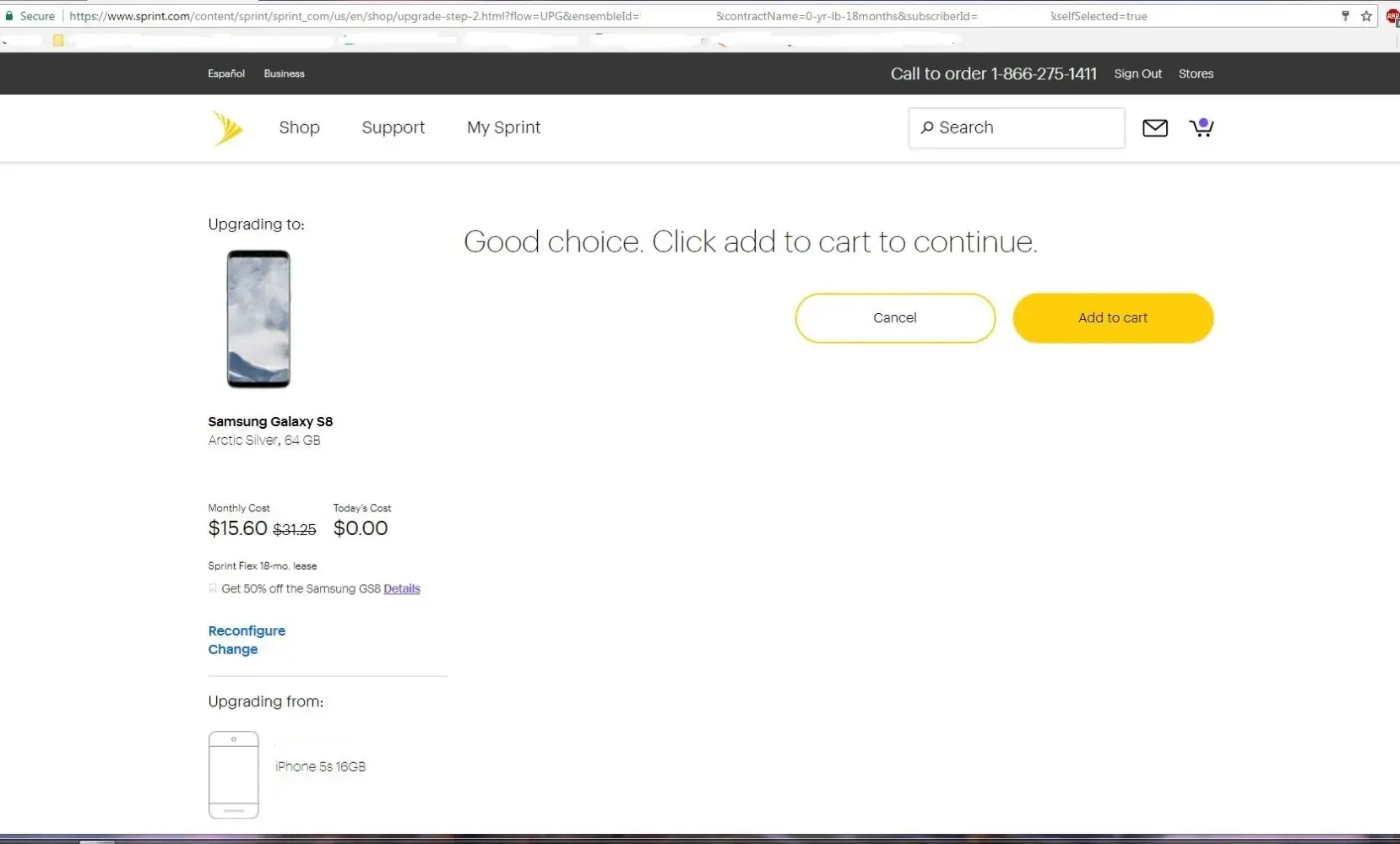Click the Sprint Flex 18-mo. lease text
This screenshot has width=1400, height=844.
tap(263, 566)
